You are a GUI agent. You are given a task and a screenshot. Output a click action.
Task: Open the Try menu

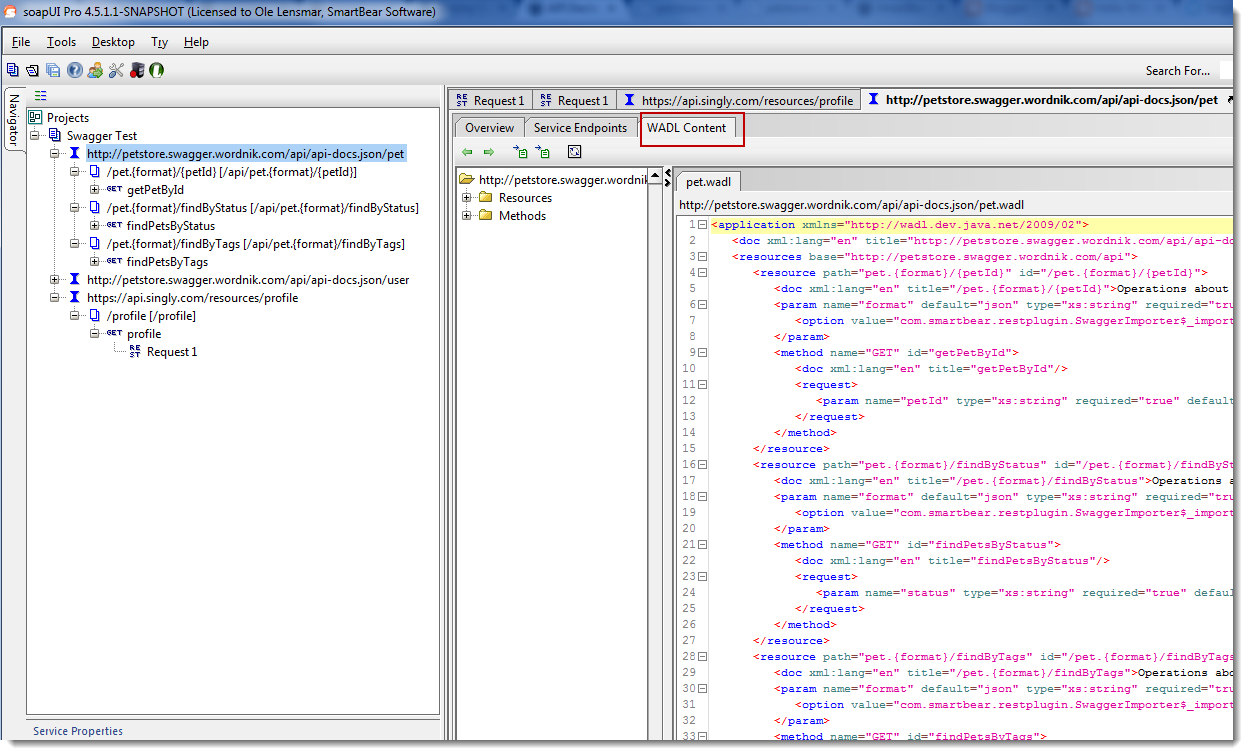[159, 42]
